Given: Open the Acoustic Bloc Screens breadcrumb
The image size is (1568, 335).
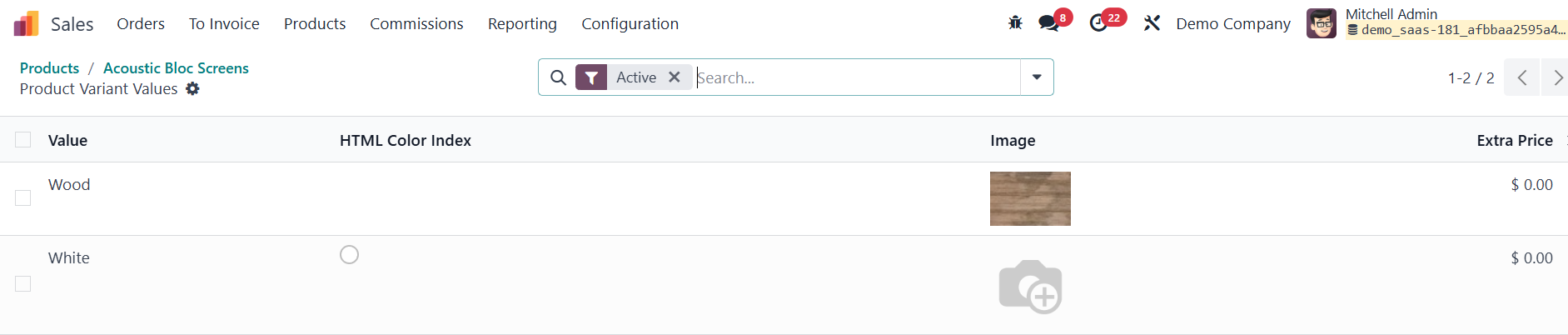Looking at the screenshot, I should tap(176, 68).
